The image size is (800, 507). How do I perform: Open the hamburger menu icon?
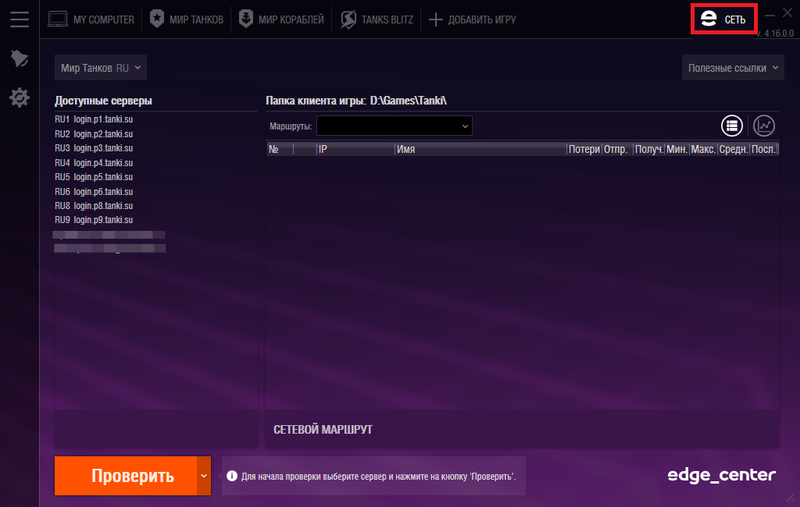coord(19,19)
